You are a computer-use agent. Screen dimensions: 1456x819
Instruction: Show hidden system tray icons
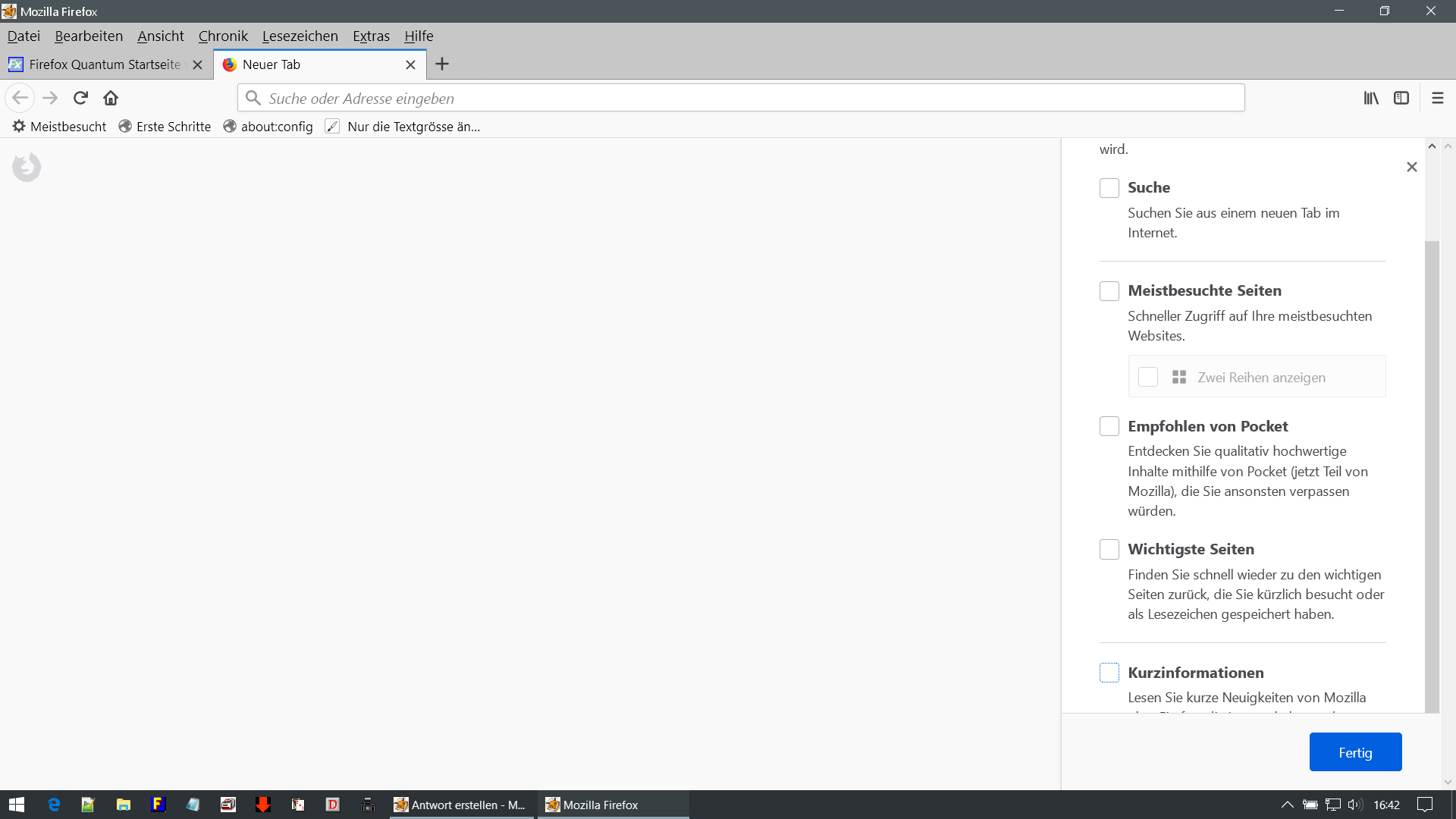(1287, 805)
